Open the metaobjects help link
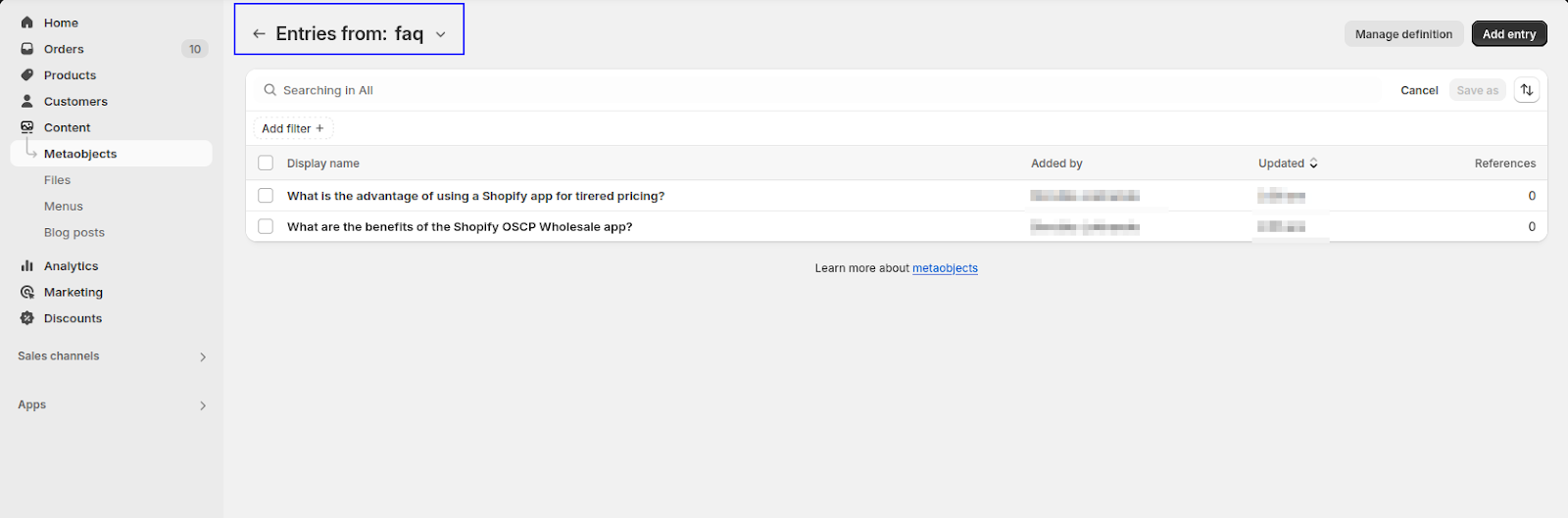 click(945, 268)
